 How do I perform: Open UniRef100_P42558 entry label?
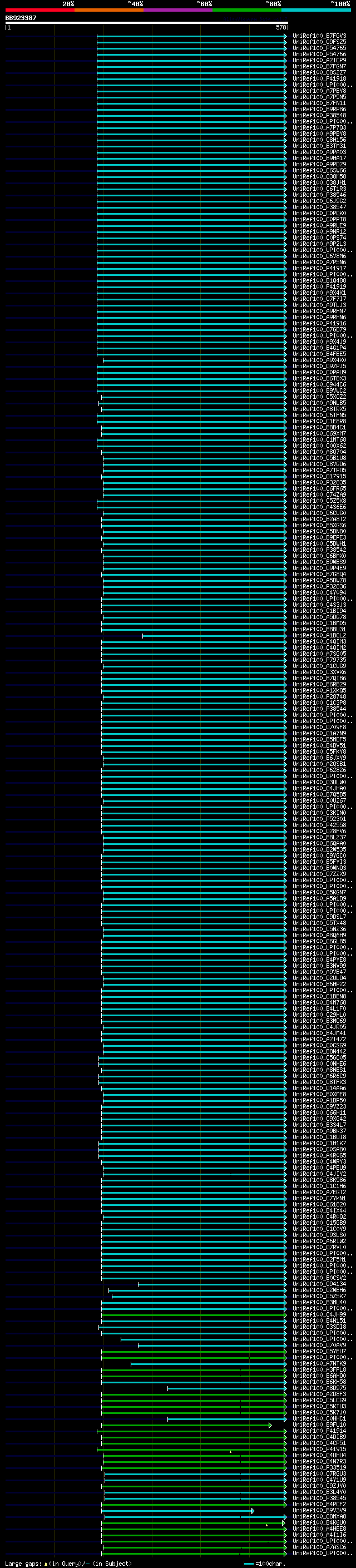(x=319, y=825)
